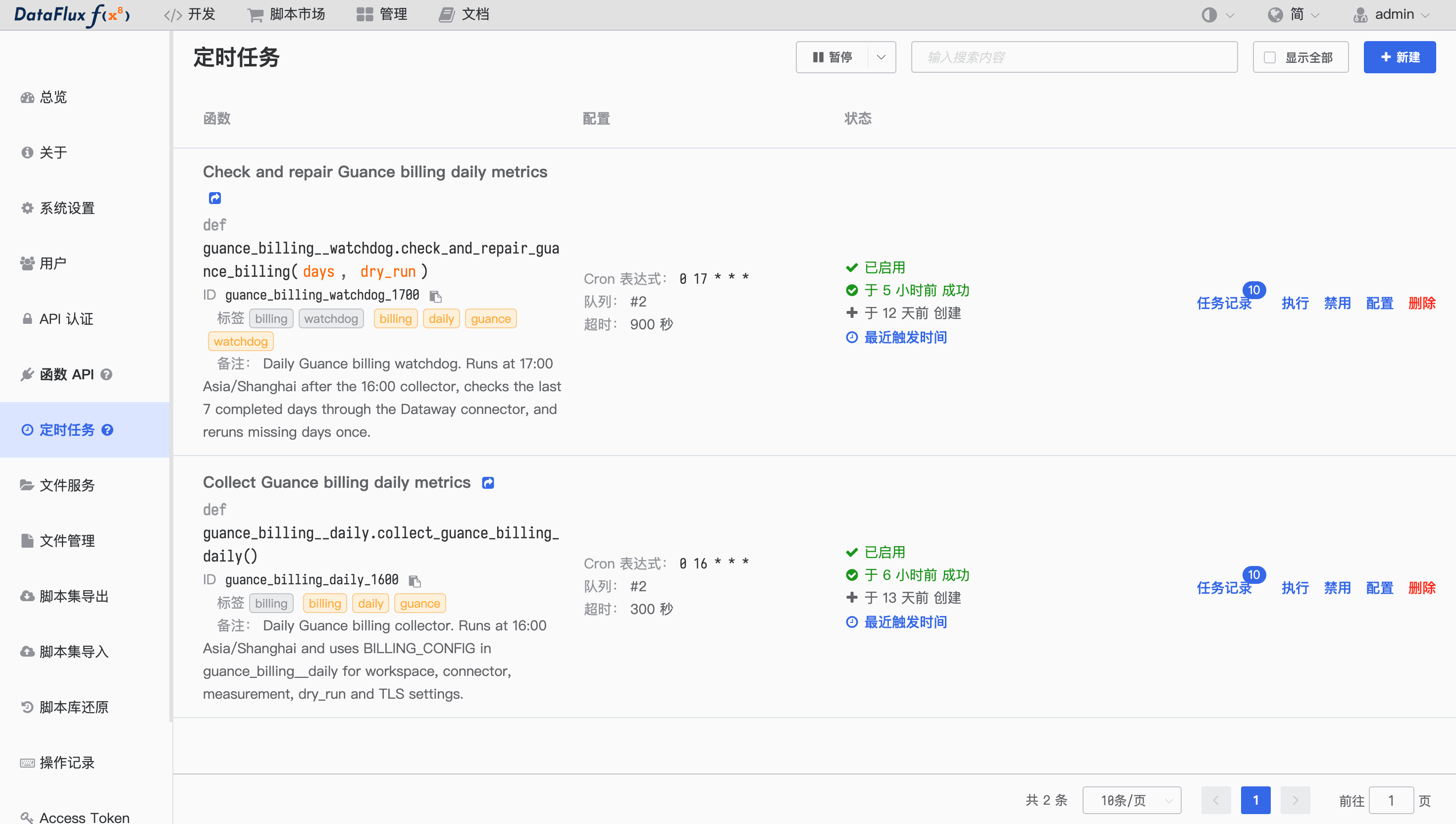Click gray watchdog tag on watchdog task
This screenshot has height=824, width=1456.
pos(331,318)
